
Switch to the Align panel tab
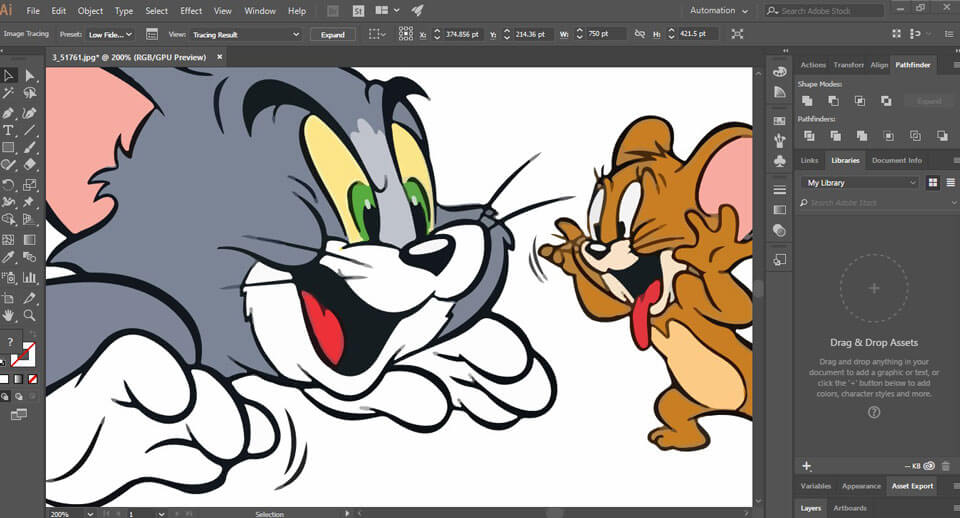[x=879, y=65]
